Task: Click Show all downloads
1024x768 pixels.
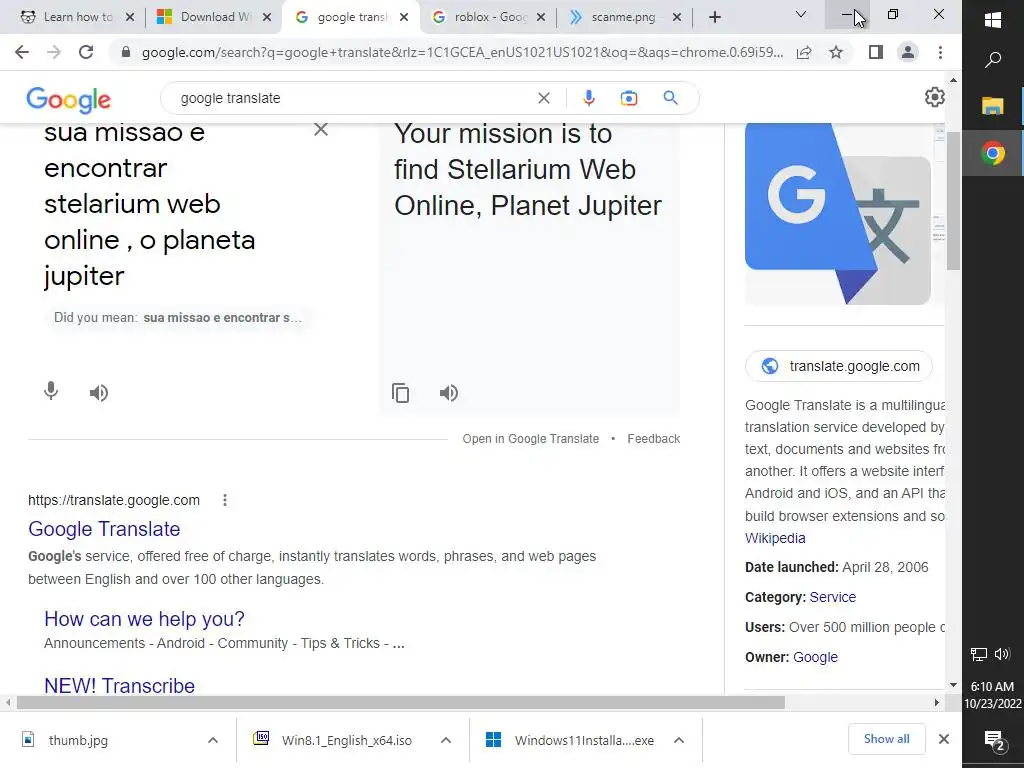Action: [x=886, y=739]
